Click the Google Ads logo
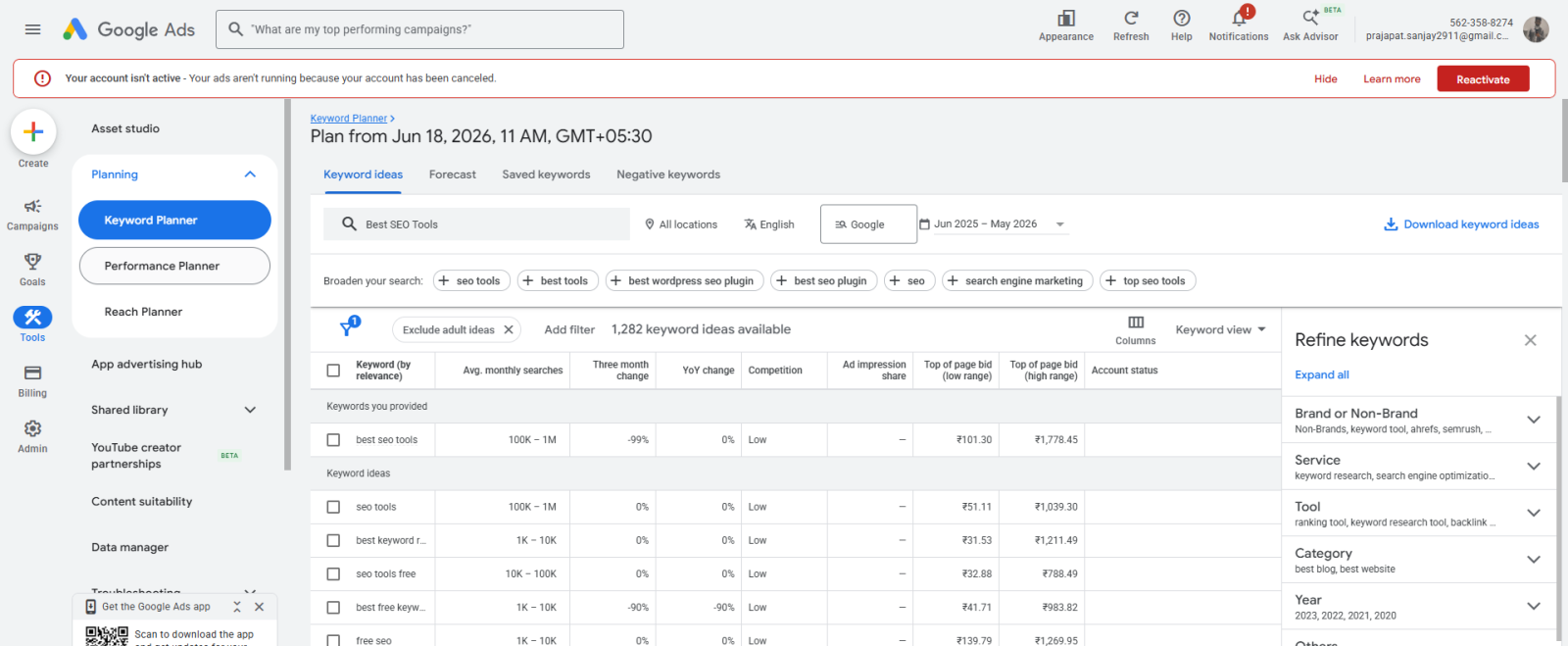The width and height of the screenshot is (1568, 646). pyautogui.click(x=128, y=29)
